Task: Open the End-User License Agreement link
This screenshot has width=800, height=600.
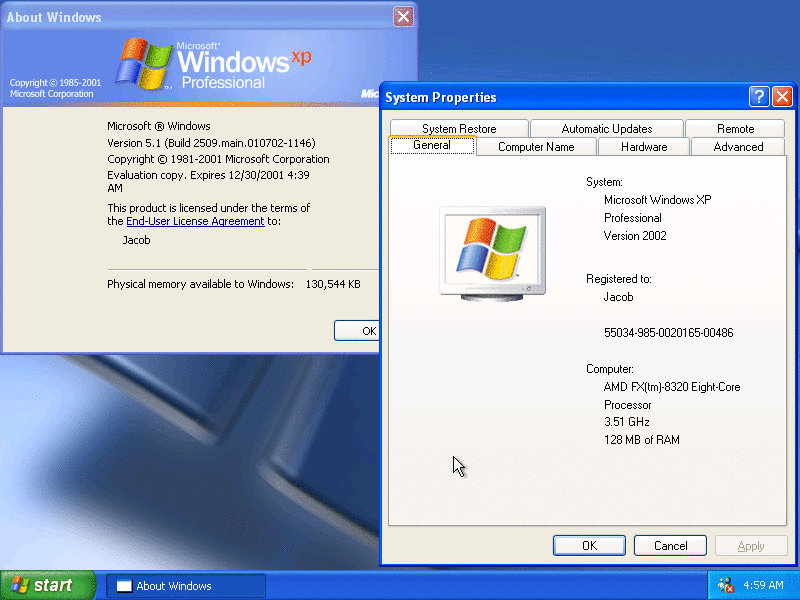Action: tap(195, 221)
